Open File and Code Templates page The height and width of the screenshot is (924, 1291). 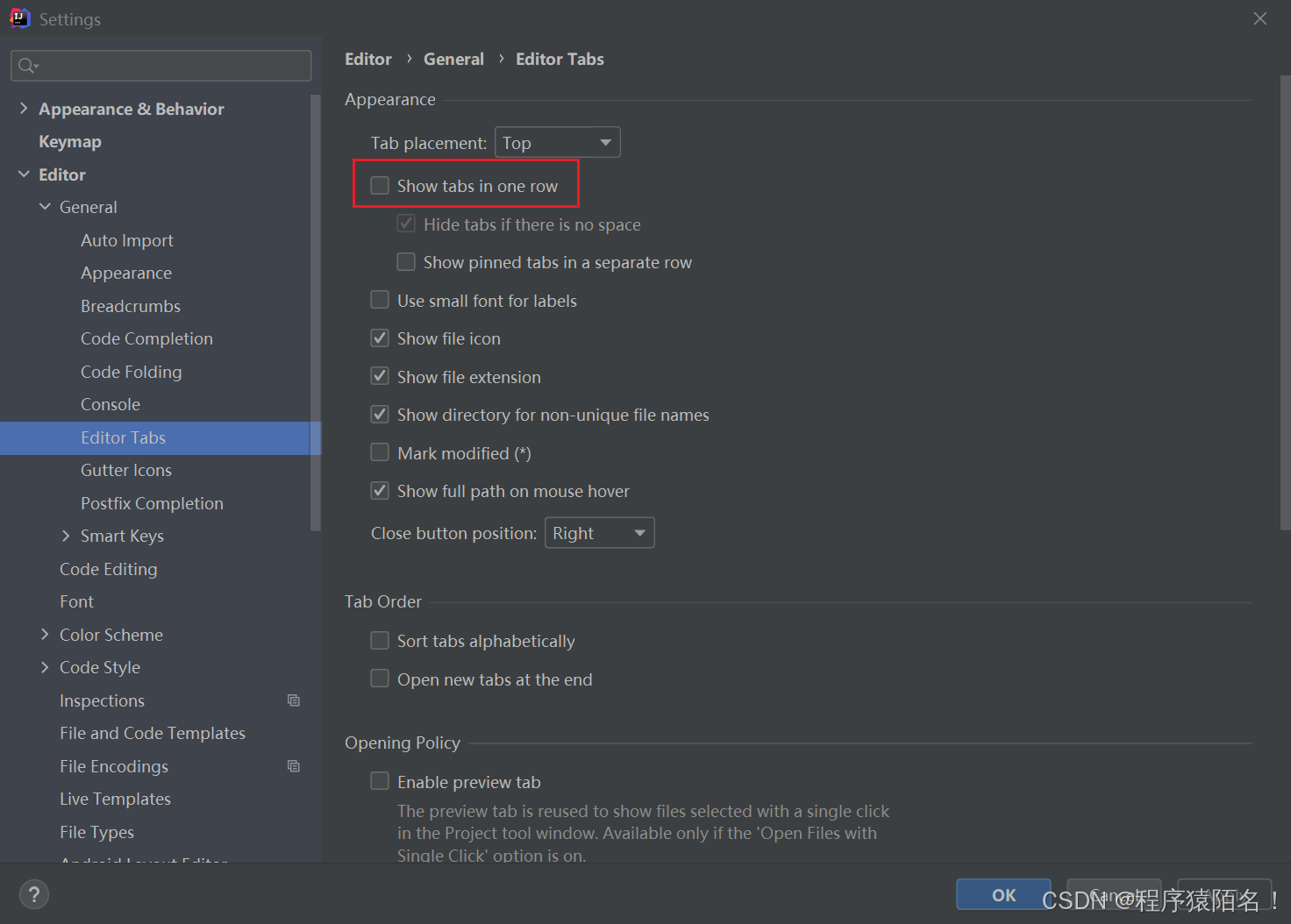click(x=153, y=733)
